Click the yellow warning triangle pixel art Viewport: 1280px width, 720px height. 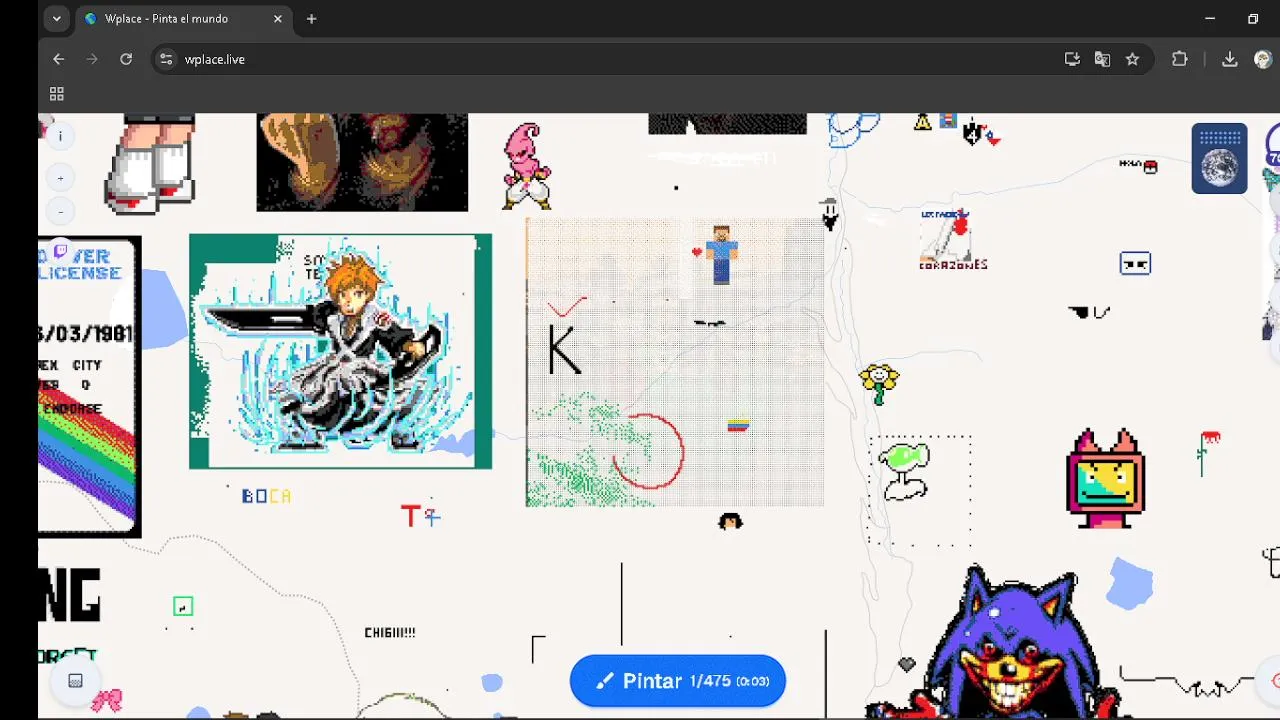[x=923, y=122]
